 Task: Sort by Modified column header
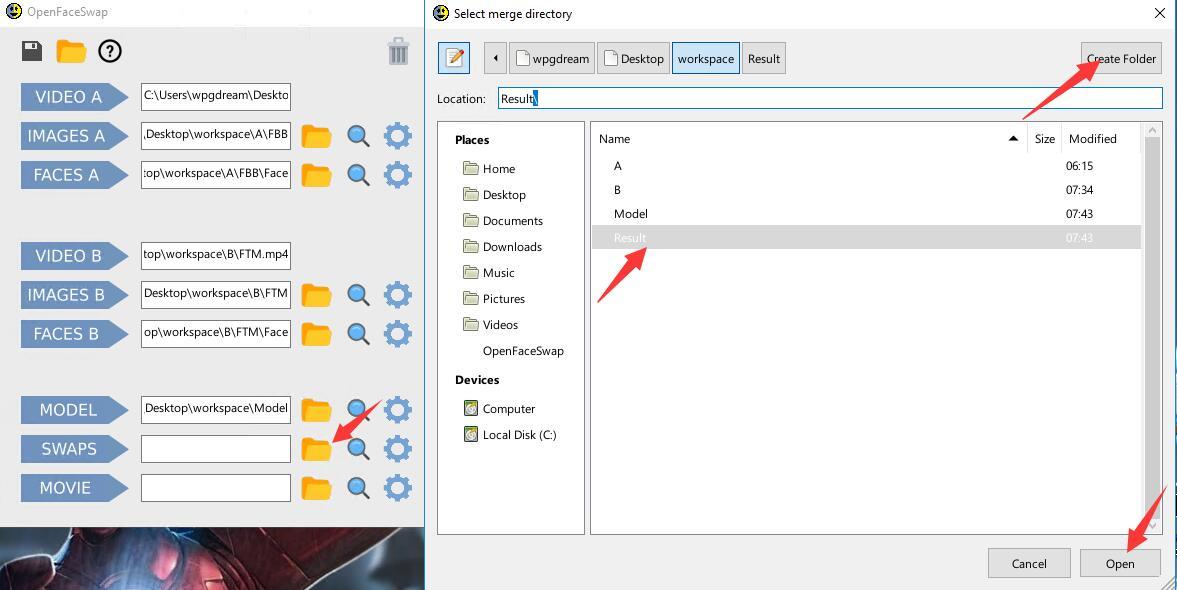coord(1100,139)
